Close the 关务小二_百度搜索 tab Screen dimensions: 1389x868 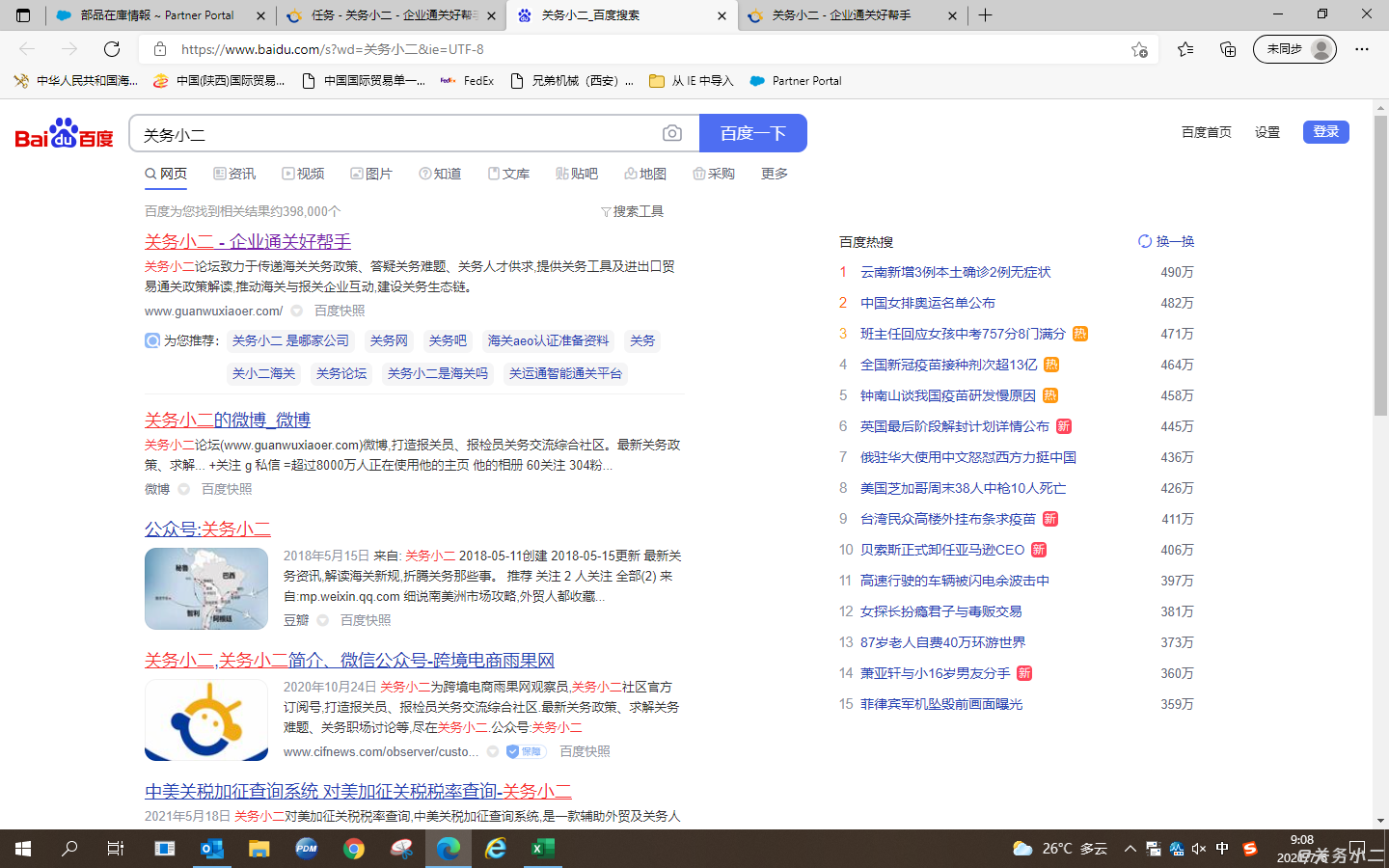pos(722,15)
